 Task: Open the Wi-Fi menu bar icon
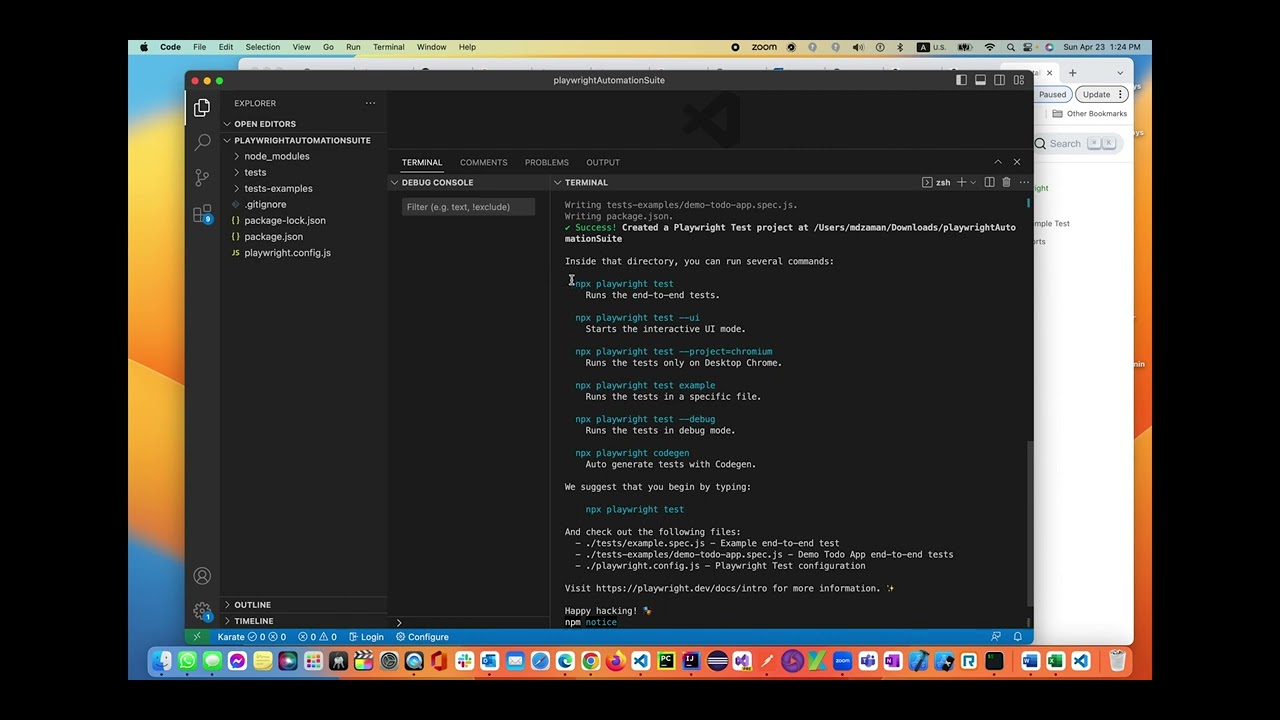990,47
